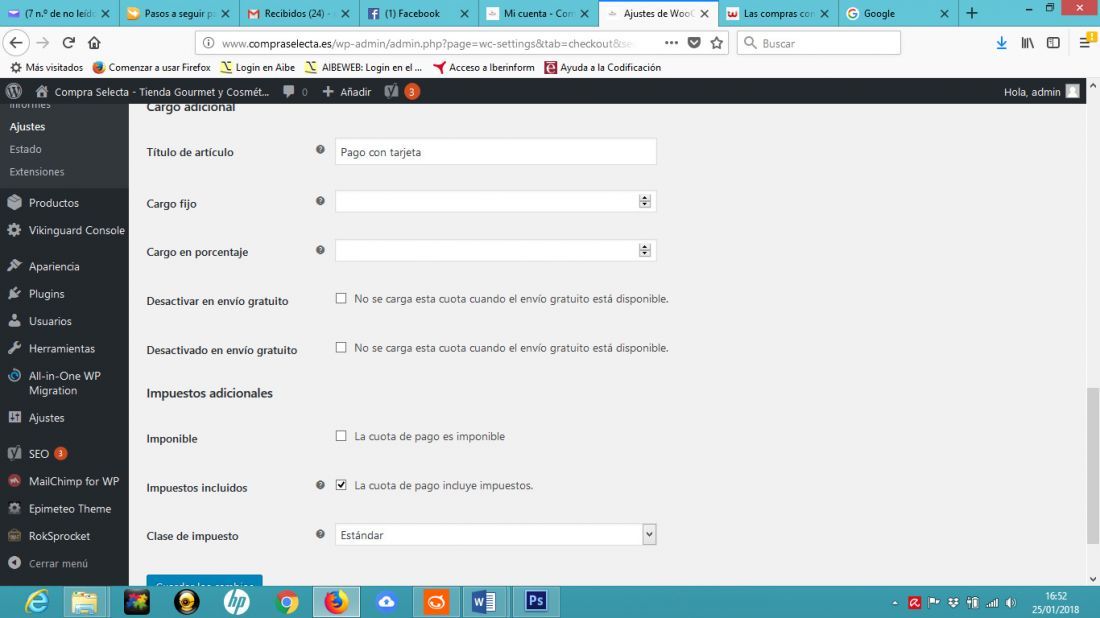This screenshot has height=618, width=1100.
Task: Switch to the Google browser tab
Action: 897,13
